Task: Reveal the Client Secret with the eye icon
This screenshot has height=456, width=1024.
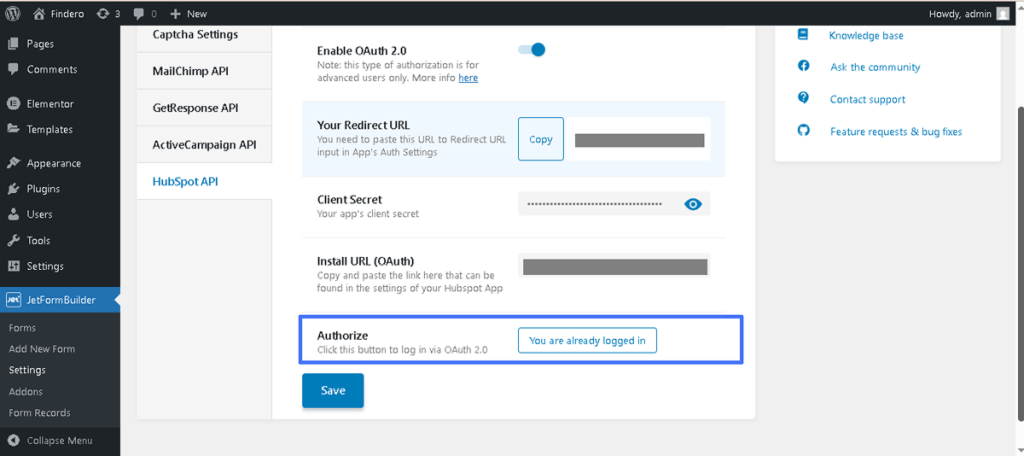Action: point(693,204)
